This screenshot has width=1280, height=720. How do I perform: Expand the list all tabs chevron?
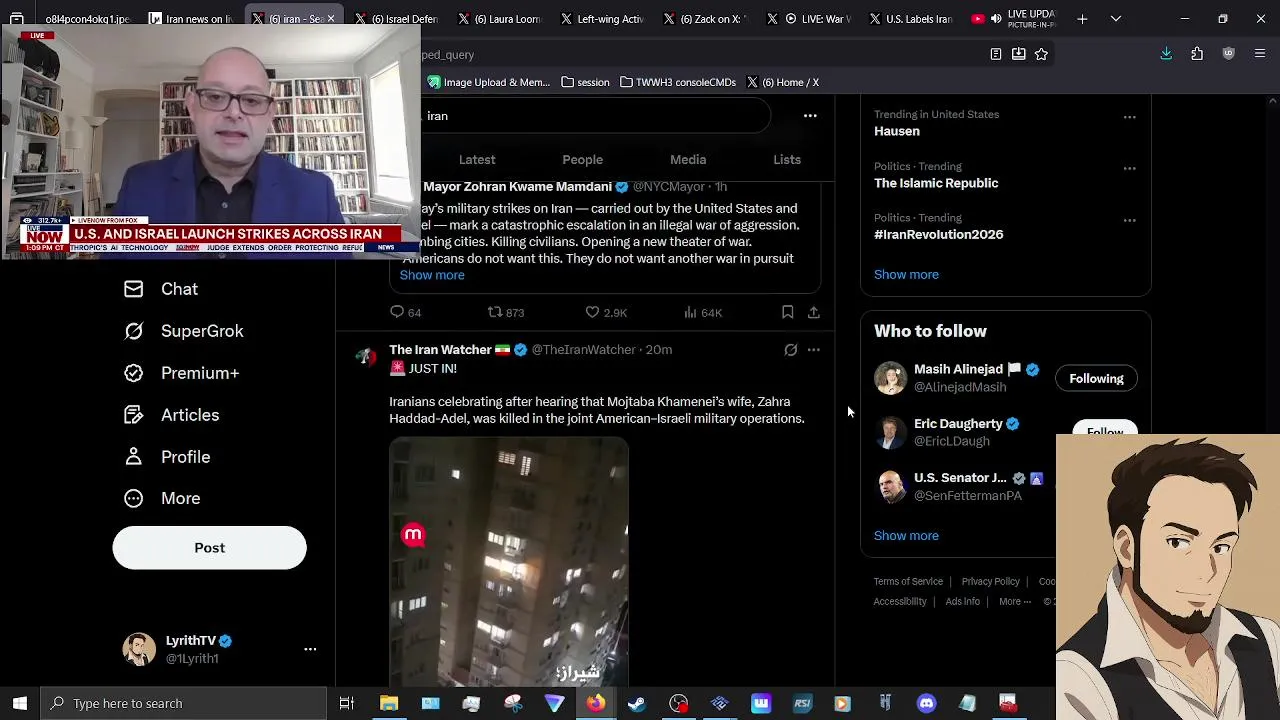(1116, 19)
